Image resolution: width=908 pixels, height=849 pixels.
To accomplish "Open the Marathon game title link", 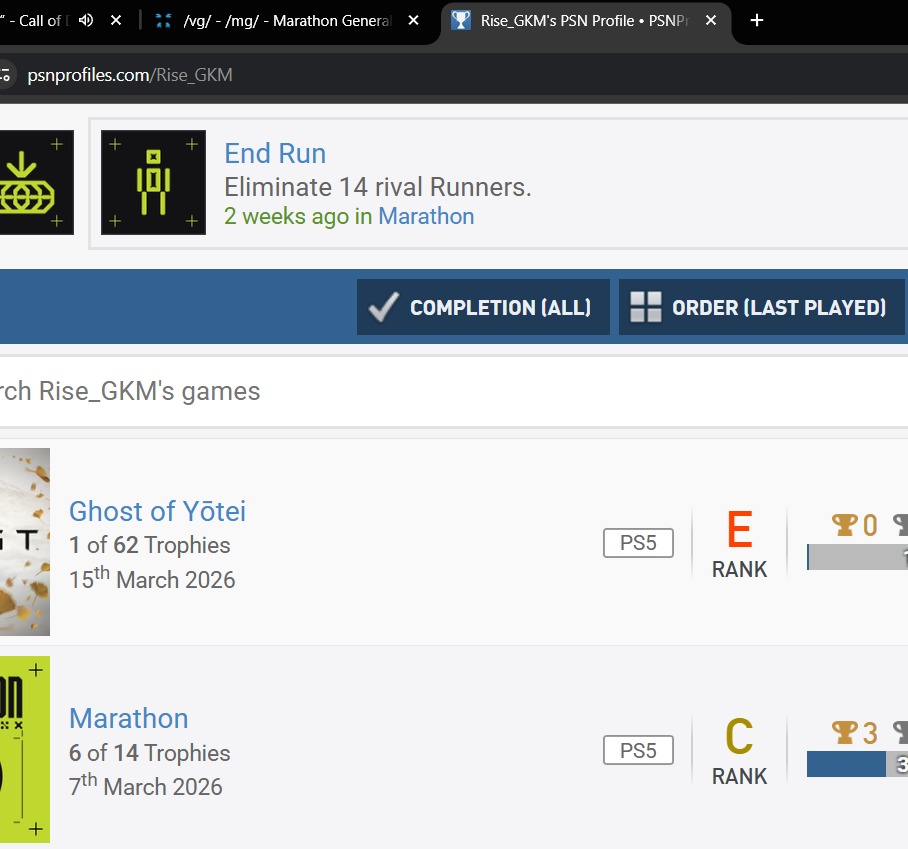I will point(129,719).
